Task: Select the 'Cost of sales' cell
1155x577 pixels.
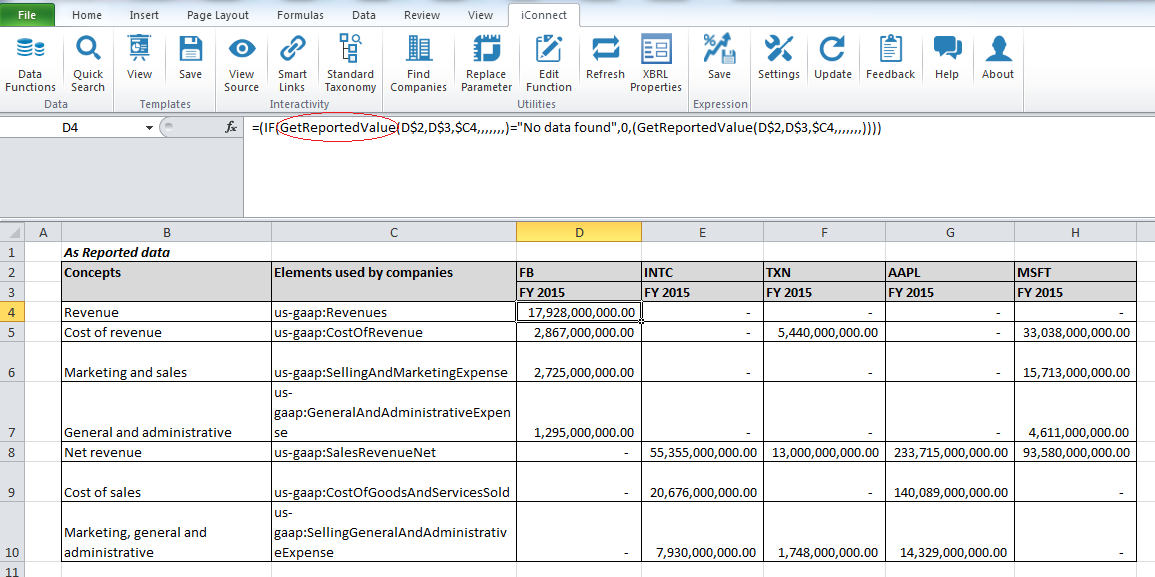Action: tap(166, 482)
